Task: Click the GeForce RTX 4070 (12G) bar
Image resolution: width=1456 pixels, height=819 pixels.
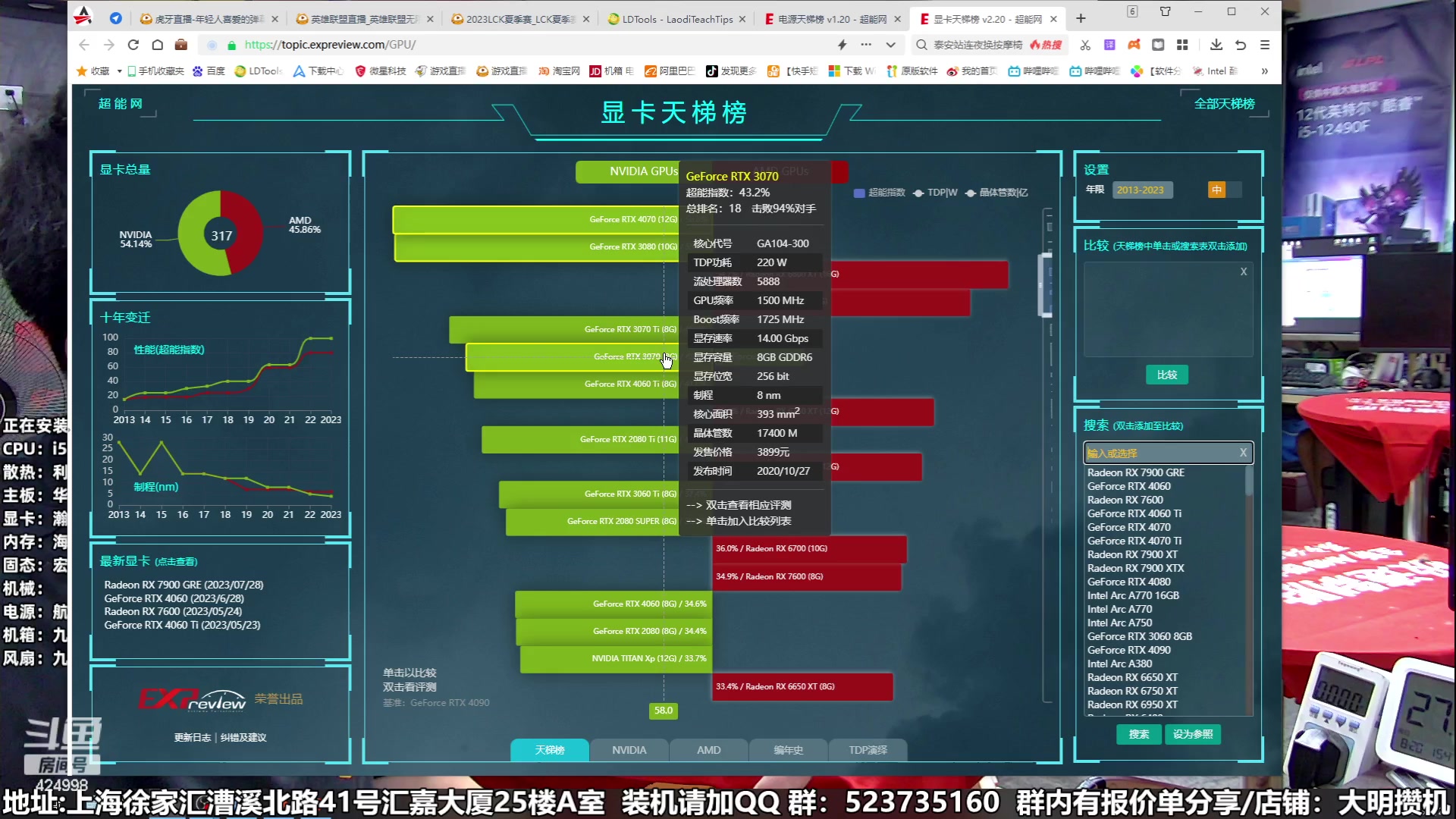Action: (x=536, y=219)
